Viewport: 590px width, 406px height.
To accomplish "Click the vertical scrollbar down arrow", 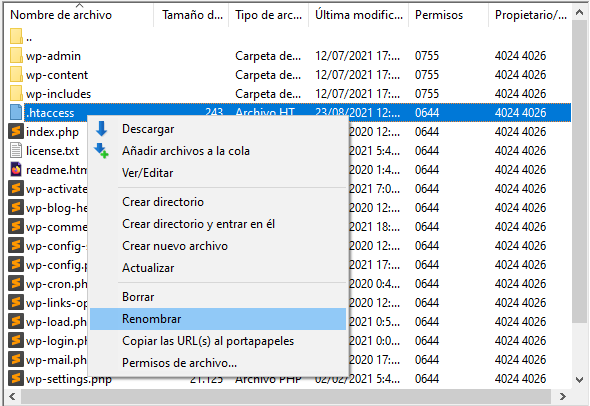I will point(579,380).
